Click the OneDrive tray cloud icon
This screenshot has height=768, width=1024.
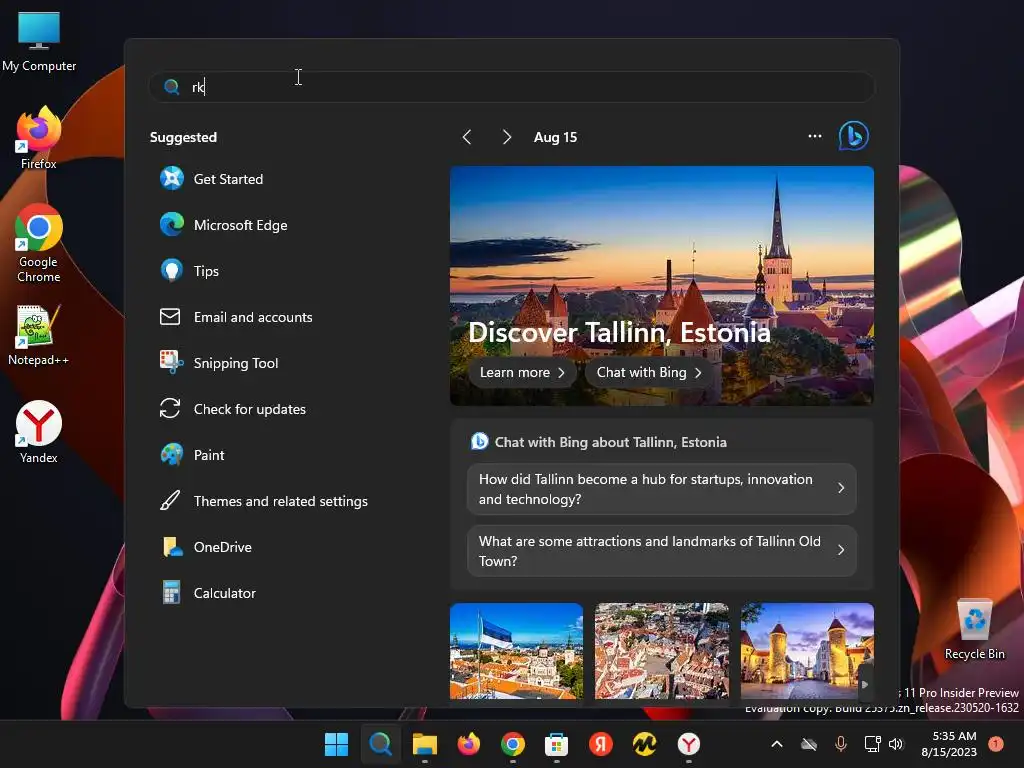point(808,744)
